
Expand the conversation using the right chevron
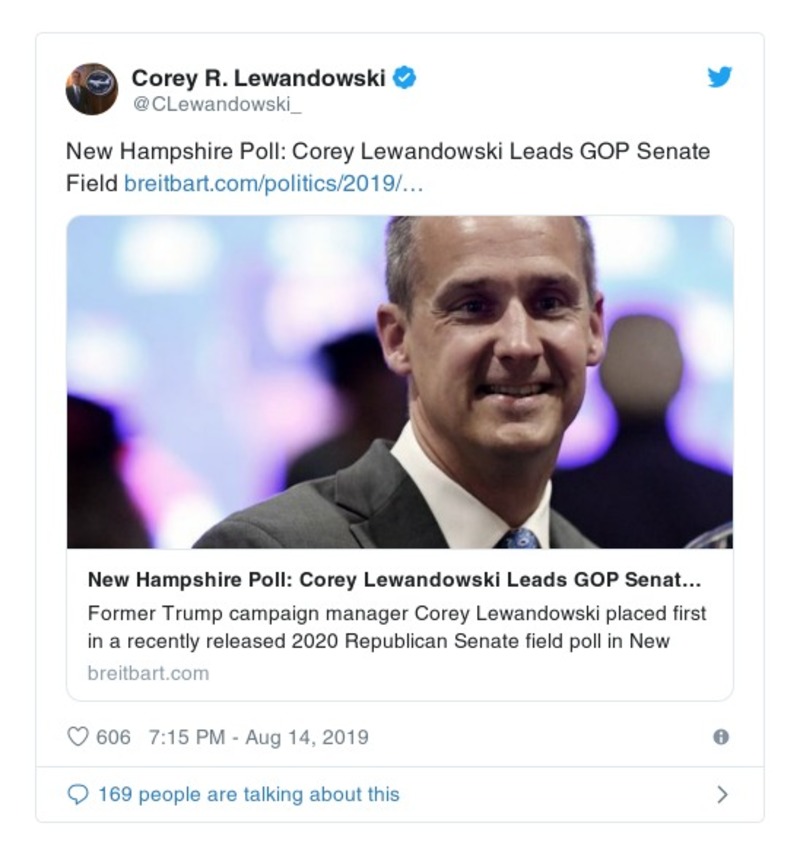[722, 795]
